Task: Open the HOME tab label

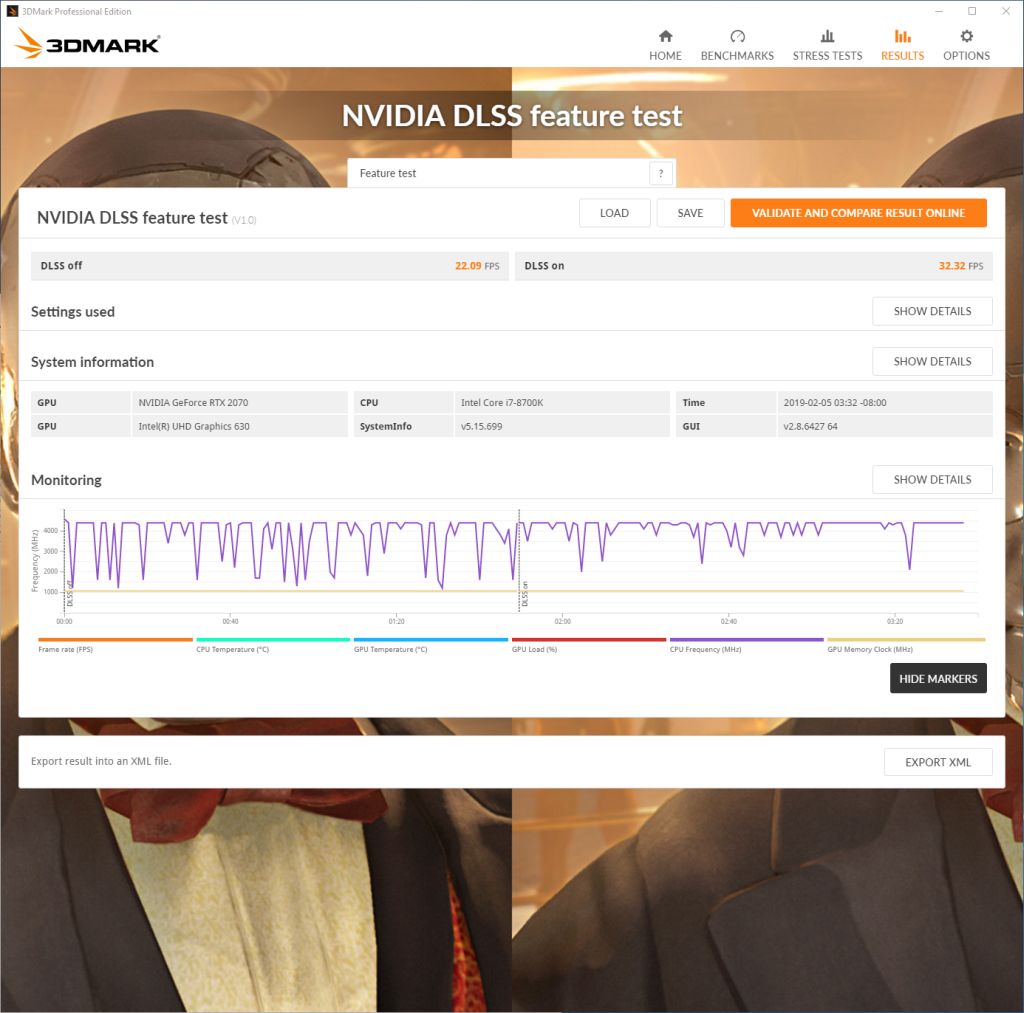Action: click(665, 56)
